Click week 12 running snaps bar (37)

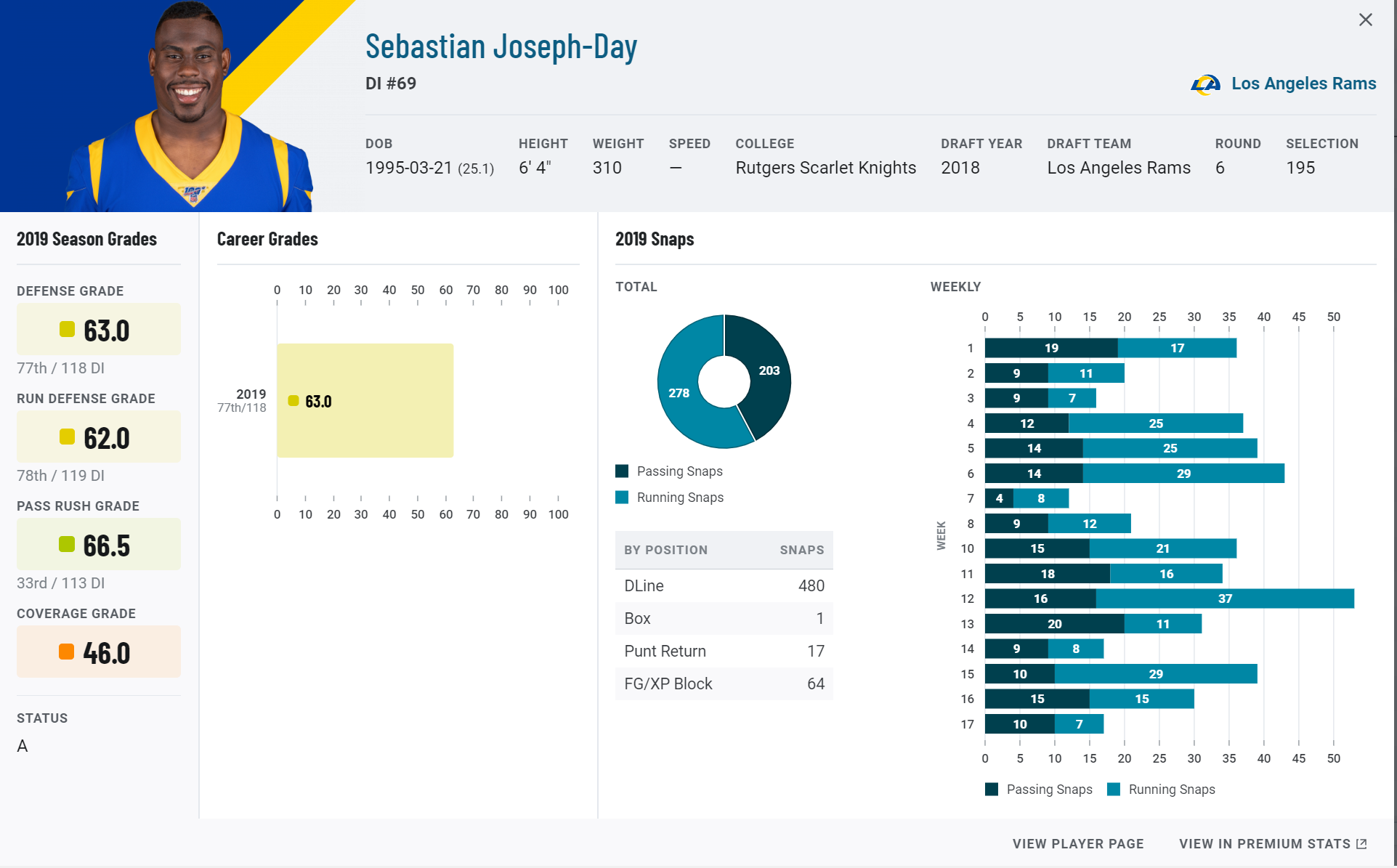pyautogui.click(x=1225, y=599)
